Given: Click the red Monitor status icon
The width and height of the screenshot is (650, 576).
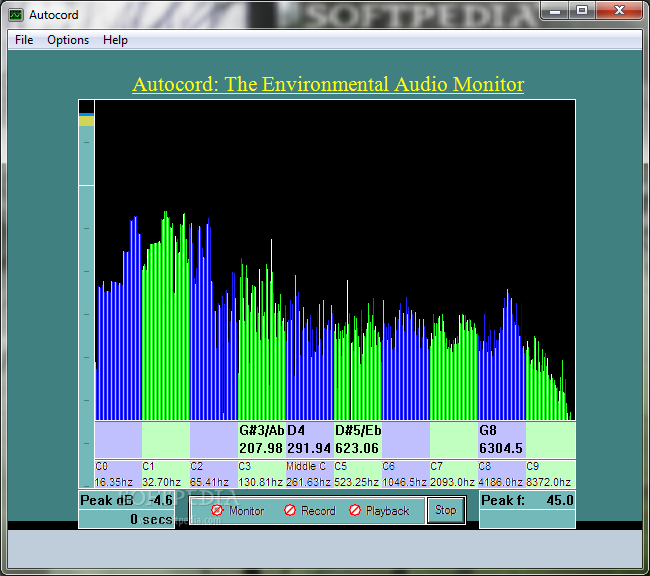Looking at the screenshot, I should point(217,510).
